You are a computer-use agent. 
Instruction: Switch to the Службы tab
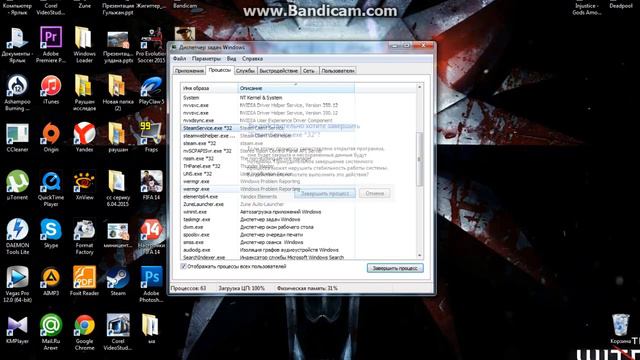point(245,71)
